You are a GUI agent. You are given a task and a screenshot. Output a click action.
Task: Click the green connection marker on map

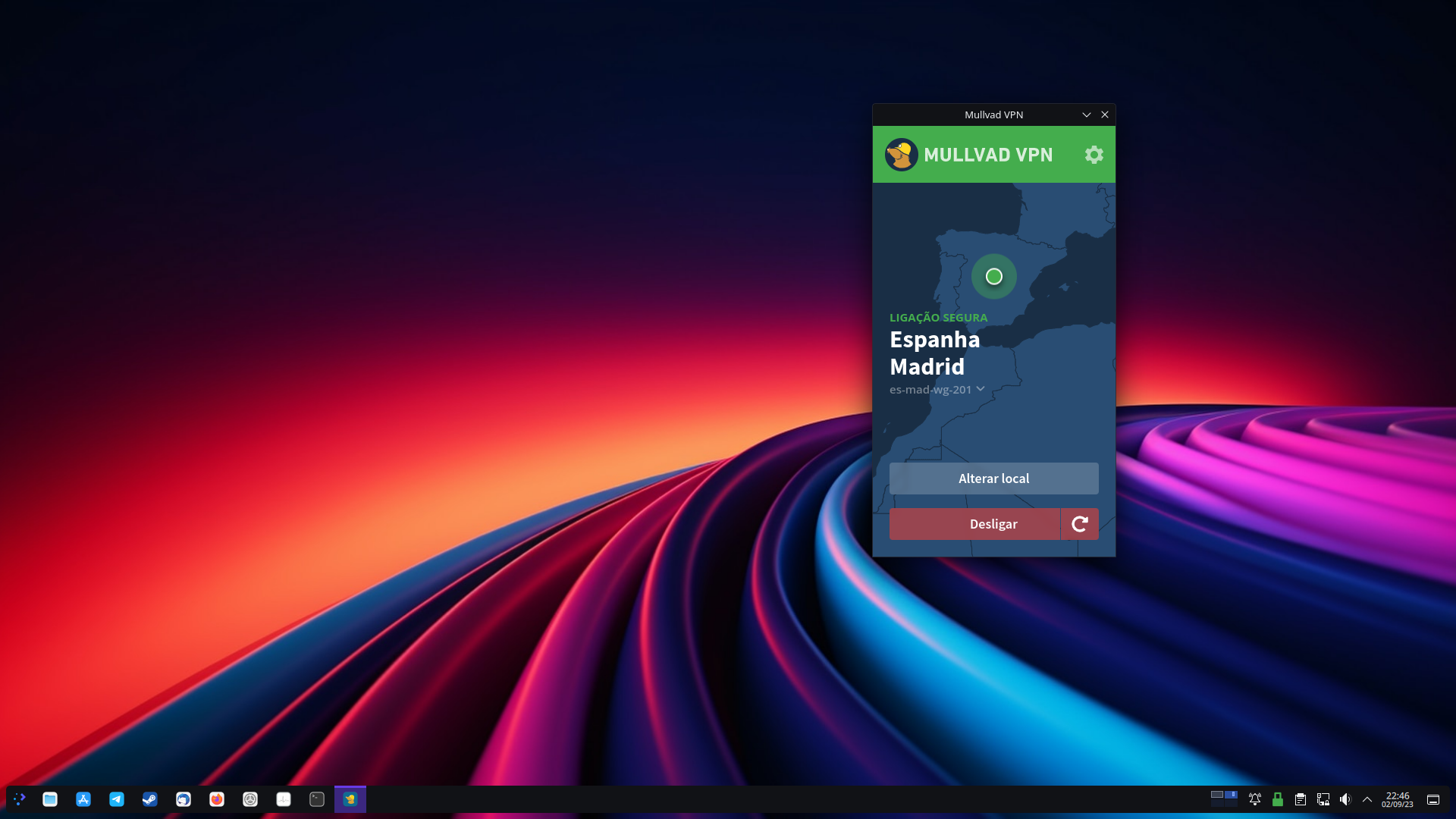click(994, 277)
